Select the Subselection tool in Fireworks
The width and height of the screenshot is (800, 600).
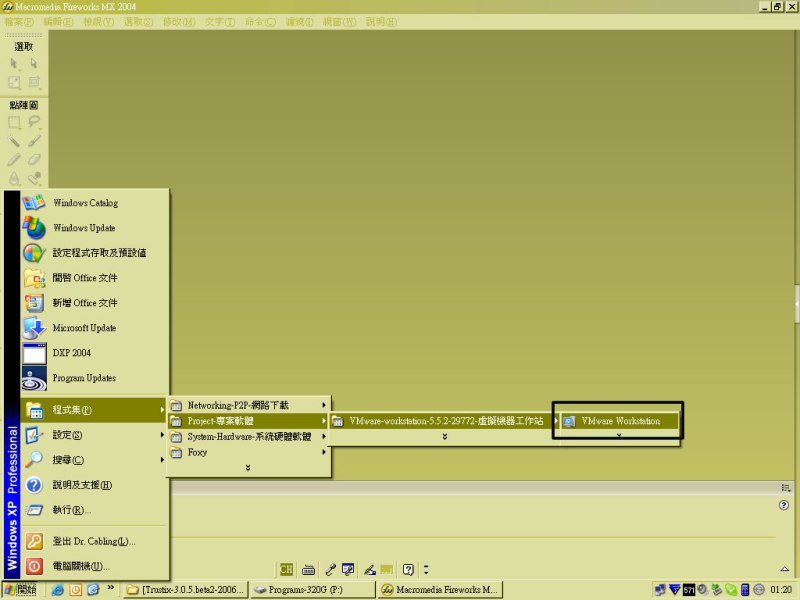34,63
